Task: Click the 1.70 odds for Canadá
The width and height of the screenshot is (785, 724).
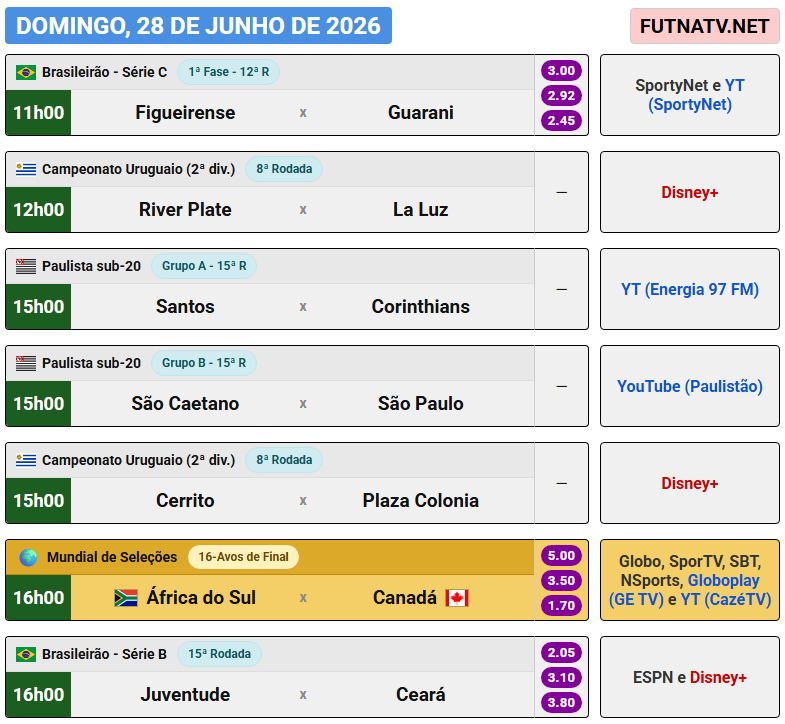Action: (x=561, y=606)
